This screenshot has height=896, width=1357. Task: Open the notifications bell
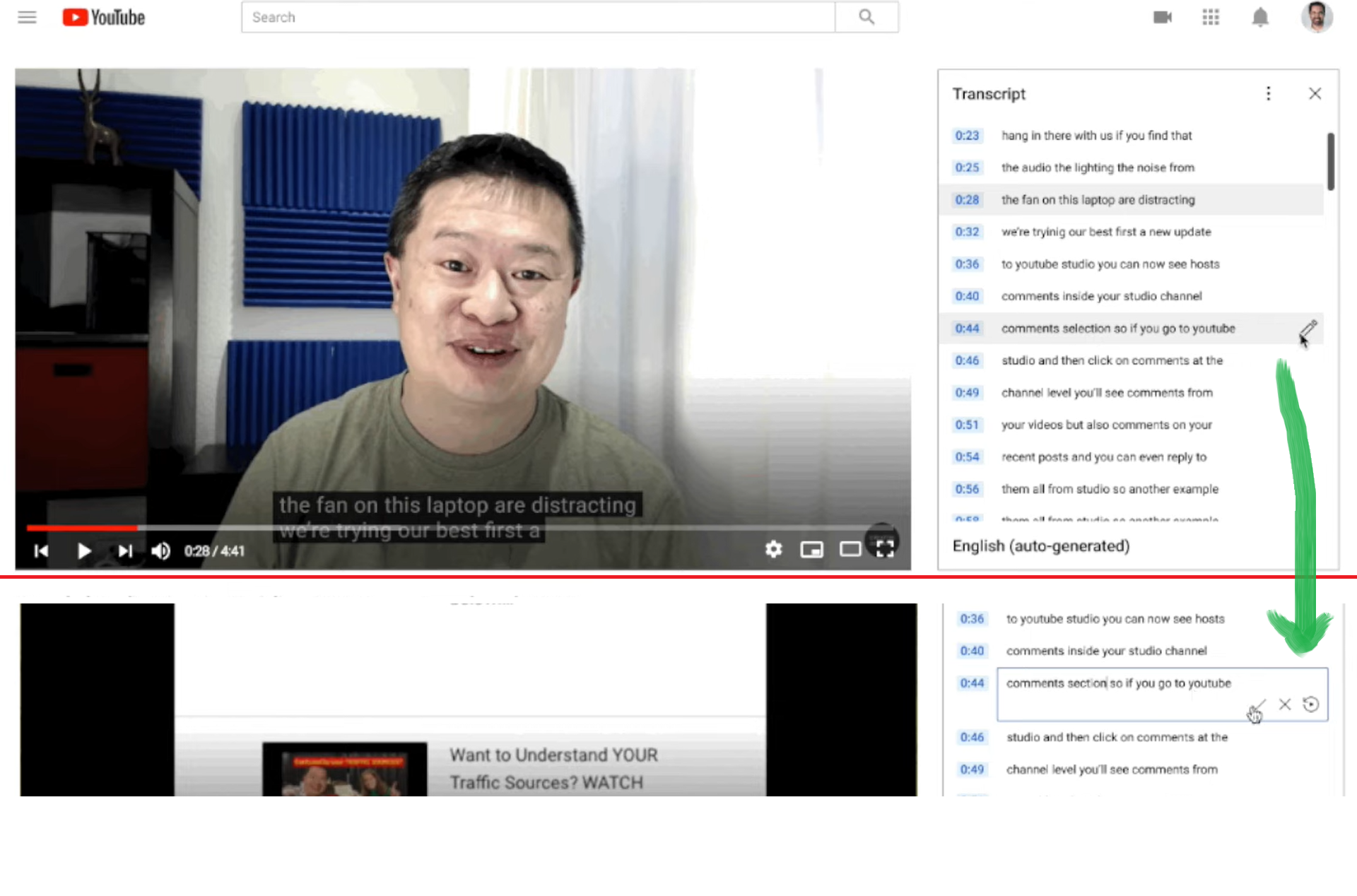(1259, 17)
